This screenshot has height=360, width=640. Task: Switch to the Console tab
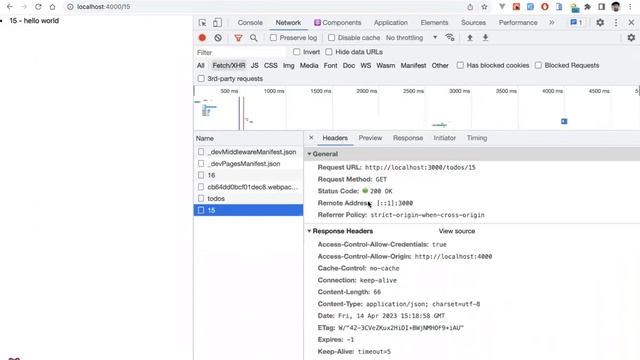pos(250,23)
